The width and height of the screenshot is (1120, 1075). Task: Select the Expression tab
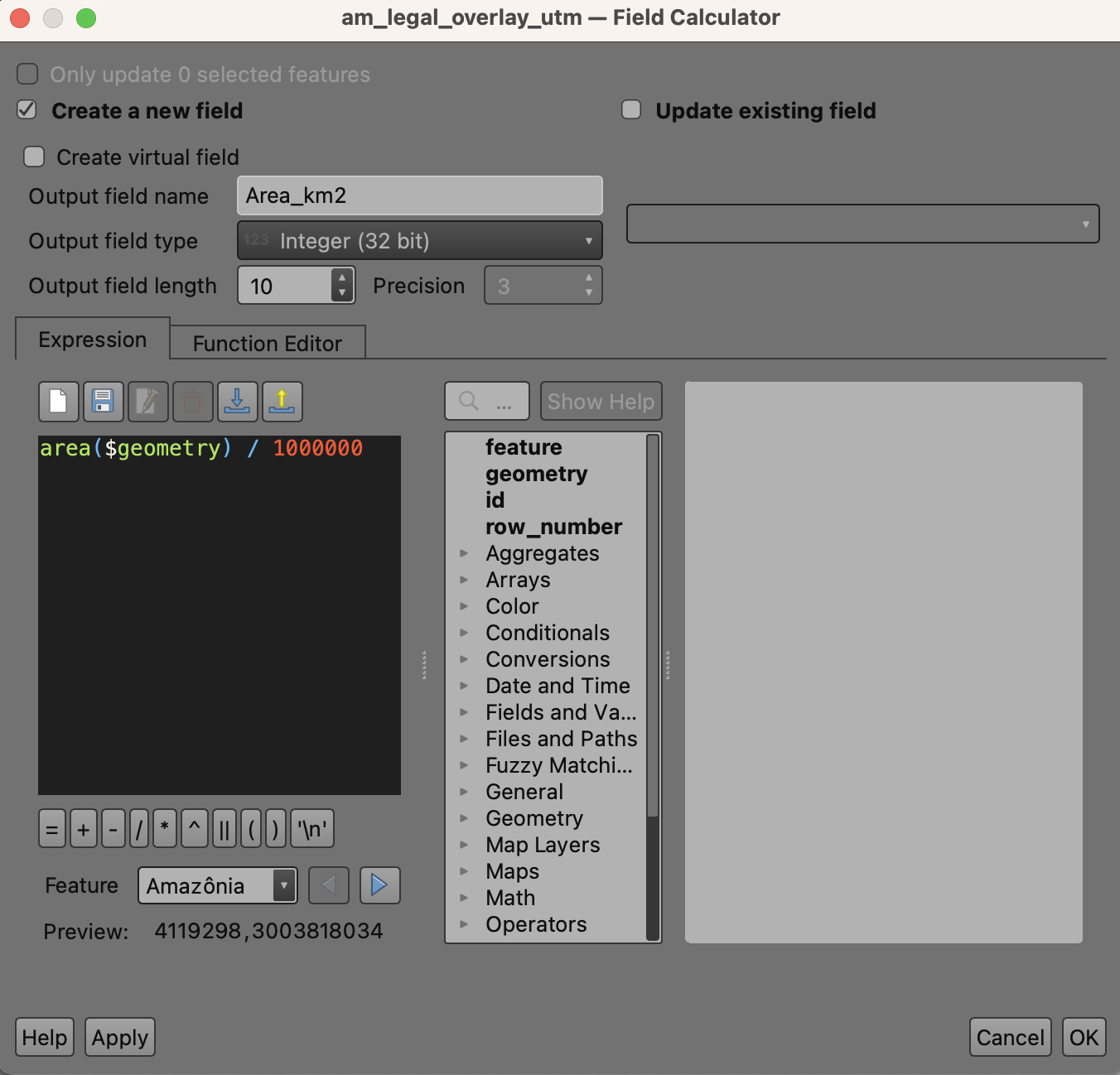[x=92, y=340]
